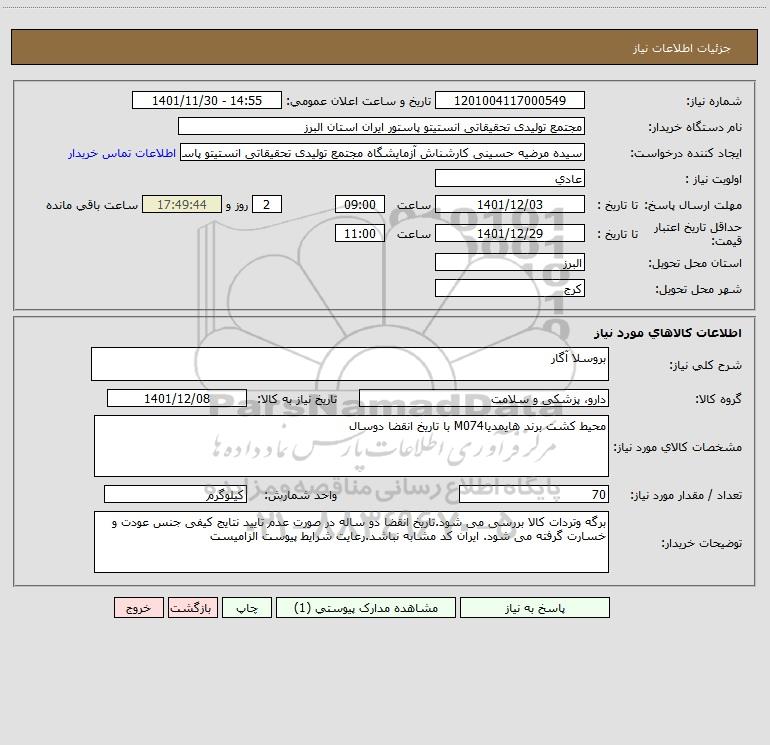Click the شماره نیاز label
The height and width of the screenshot is (745, 770).
[714, 101]
